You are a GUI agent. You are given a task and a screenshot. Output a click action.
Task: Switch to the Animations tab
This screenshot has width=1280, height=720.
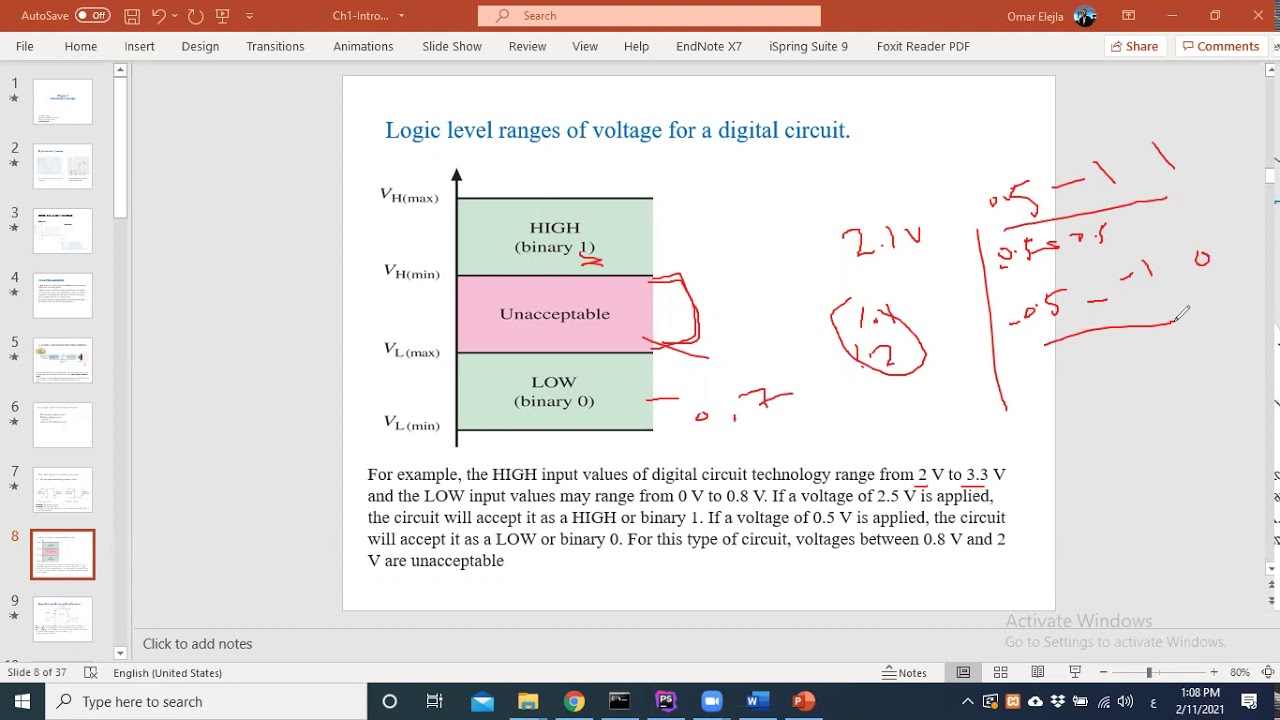pyautogui.click(x=363, y=46)
